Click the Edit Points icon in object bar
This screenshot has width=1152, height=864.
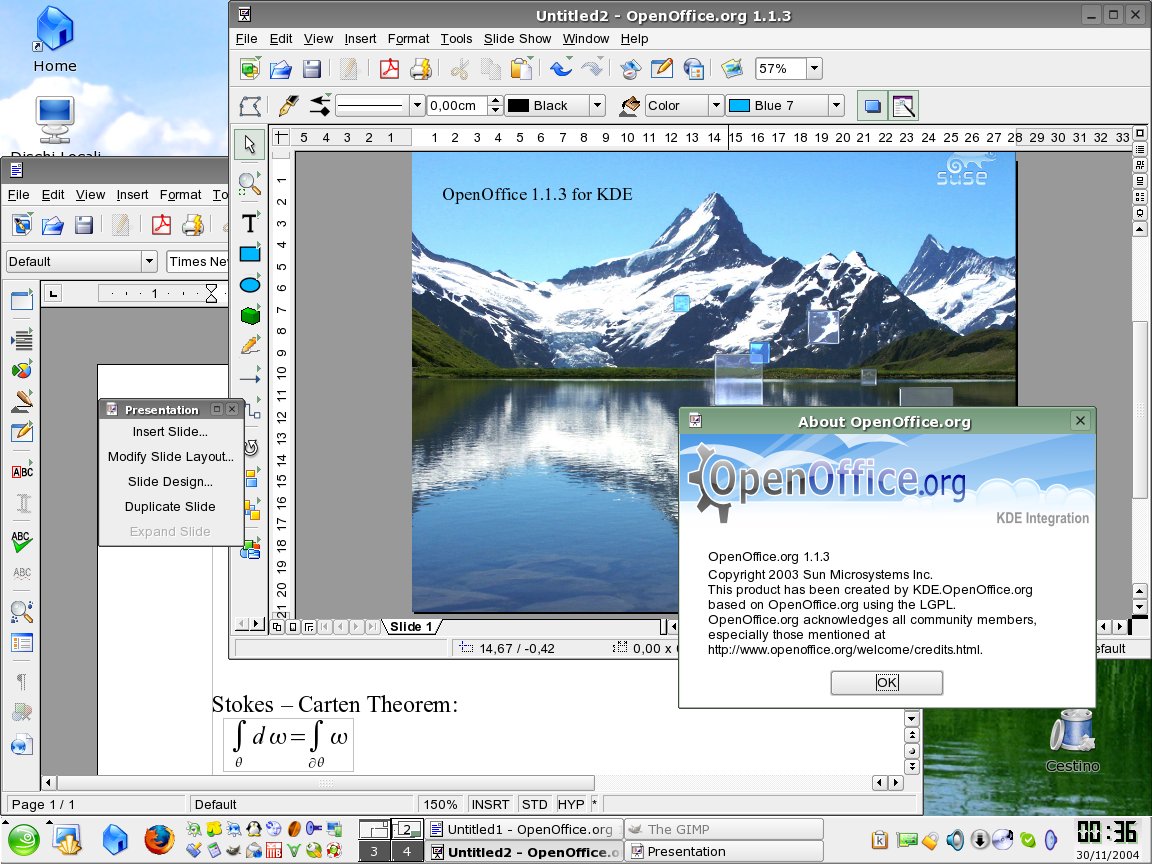point(250,106)
